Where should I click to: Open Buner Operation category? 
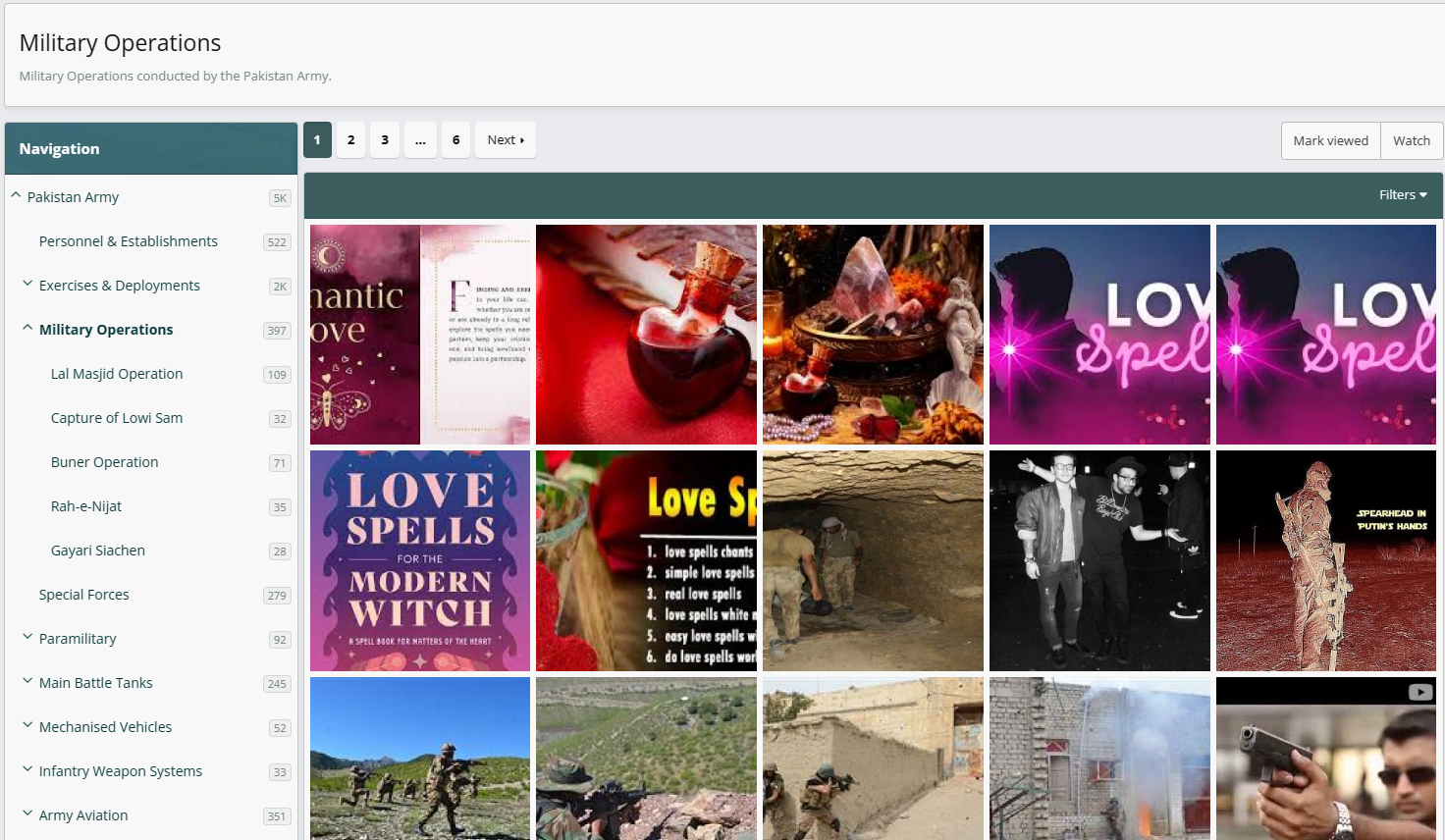tap(105, 462)
